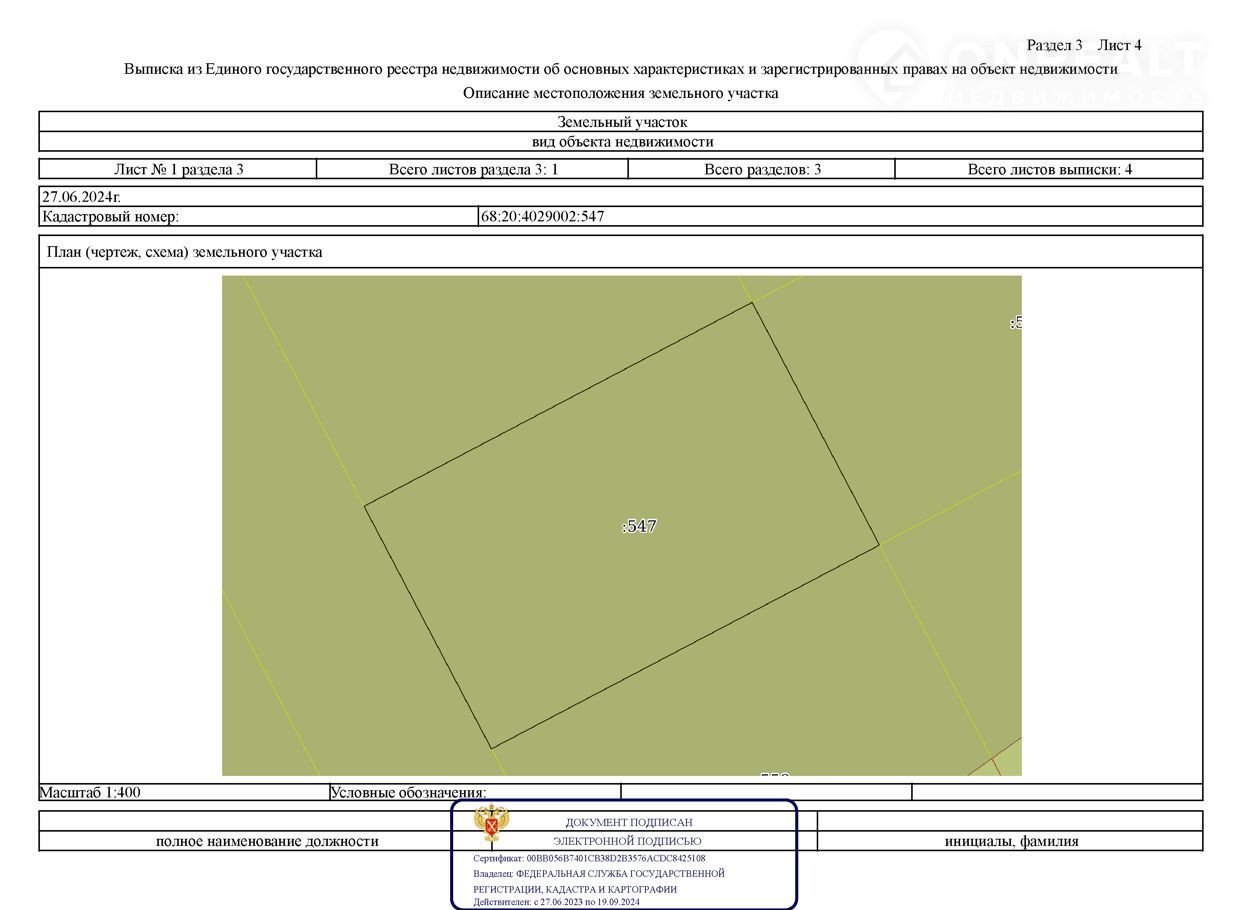Click the coat-of-arms emblem in signature stamp

pyautogui.click(x=490, y=825)
